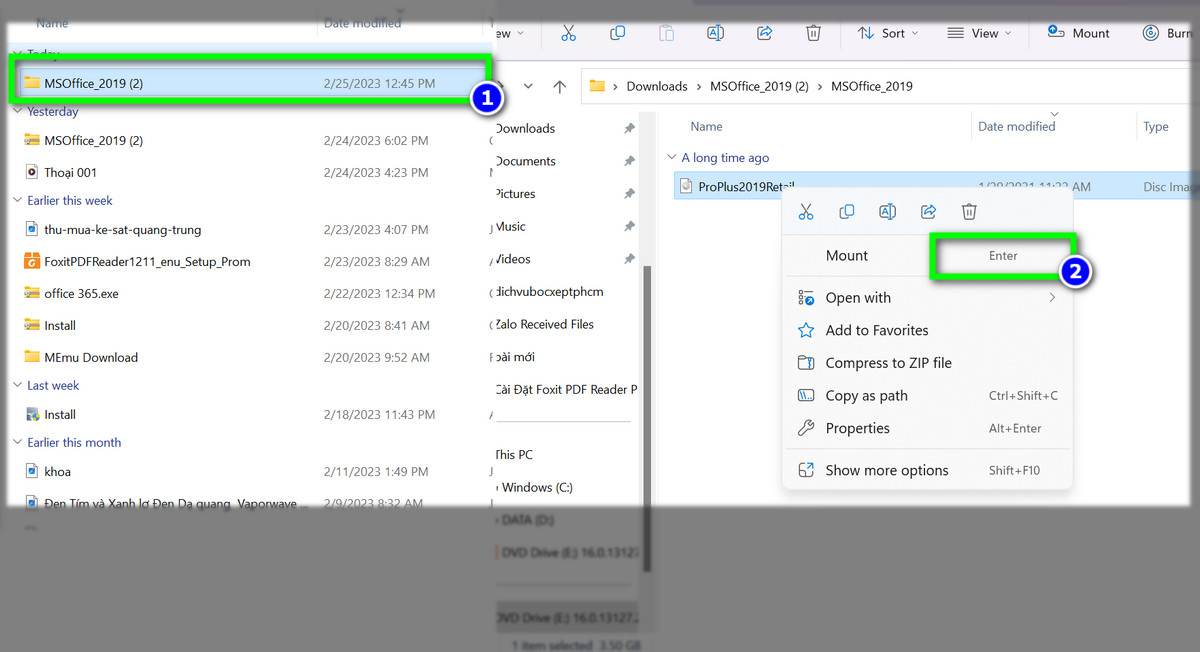
Task: Click the Share icon in the context menu
Action: click(928, 211)
